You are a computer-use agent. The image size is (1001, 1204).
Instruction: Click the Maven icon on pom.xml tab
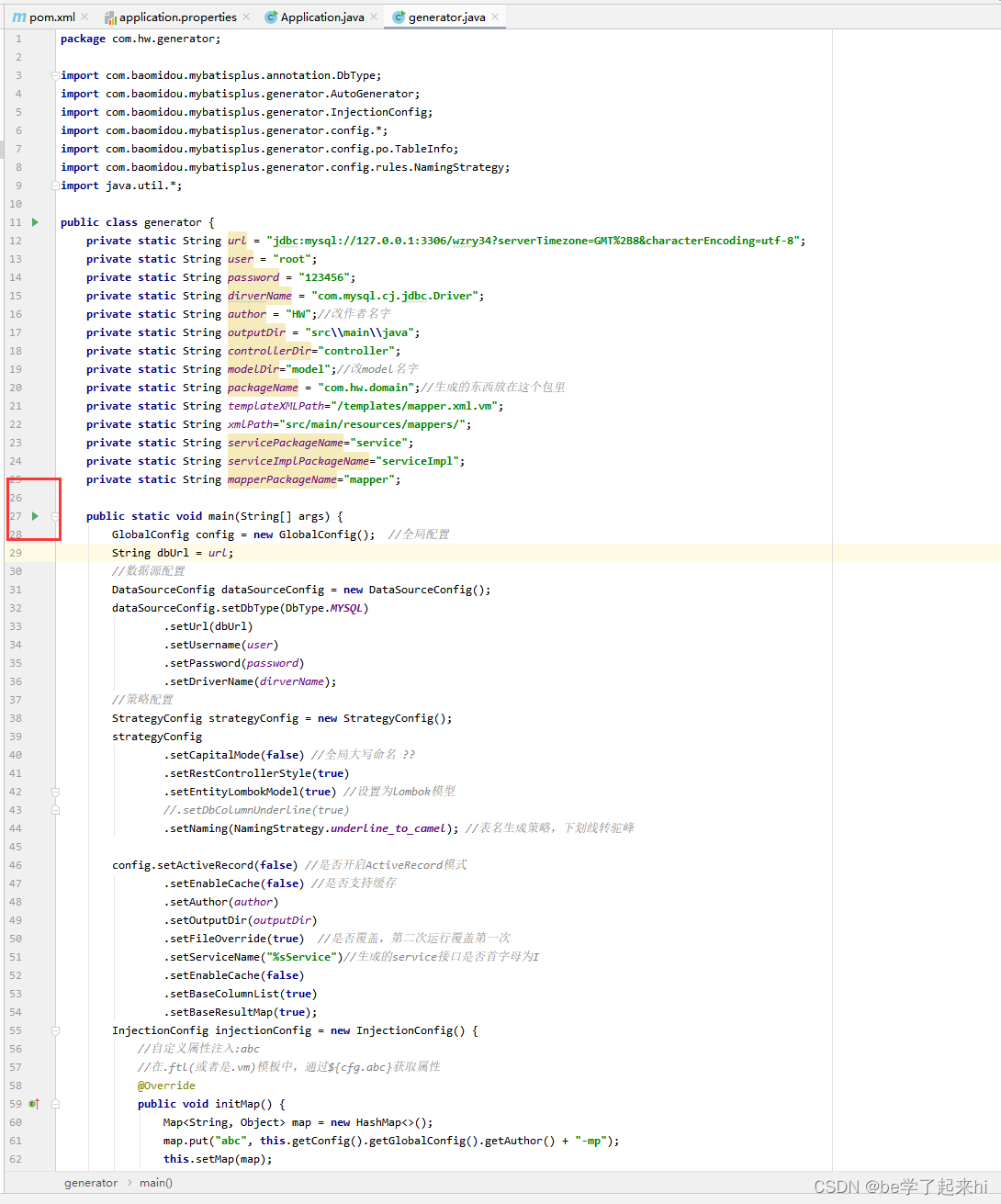(19, 17)
